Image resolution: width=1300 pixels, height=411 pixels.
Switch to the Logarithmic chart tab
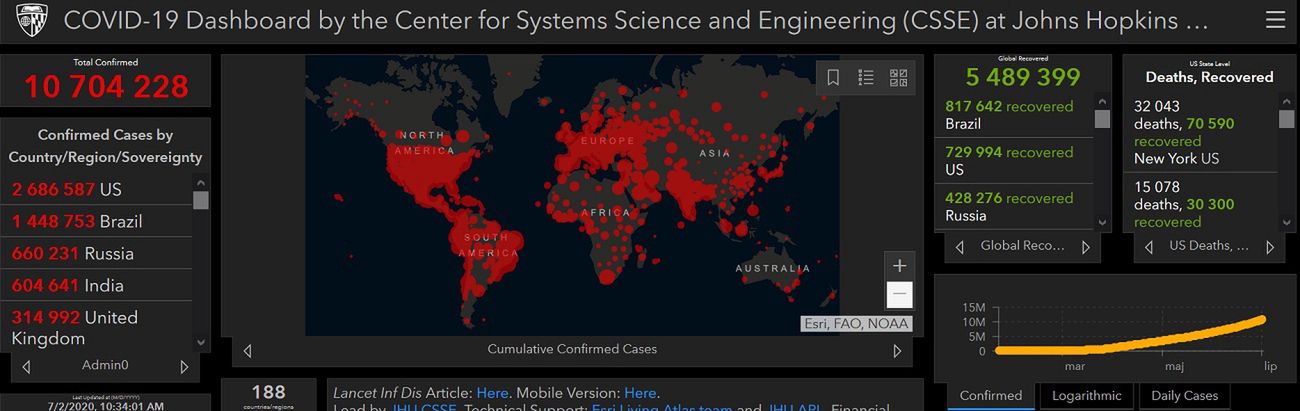pos(1087,396)
